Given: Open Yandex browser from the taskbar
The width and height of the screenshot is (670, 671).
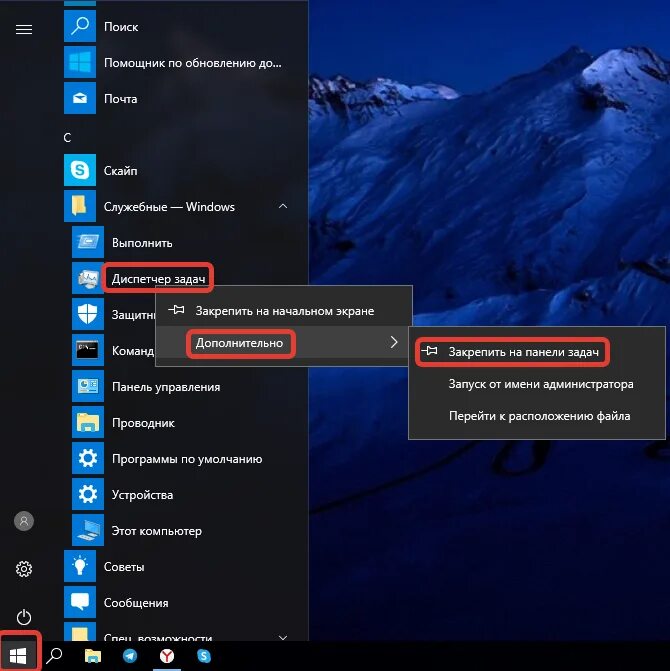Looking at the screenshot, I should point(167,655).
